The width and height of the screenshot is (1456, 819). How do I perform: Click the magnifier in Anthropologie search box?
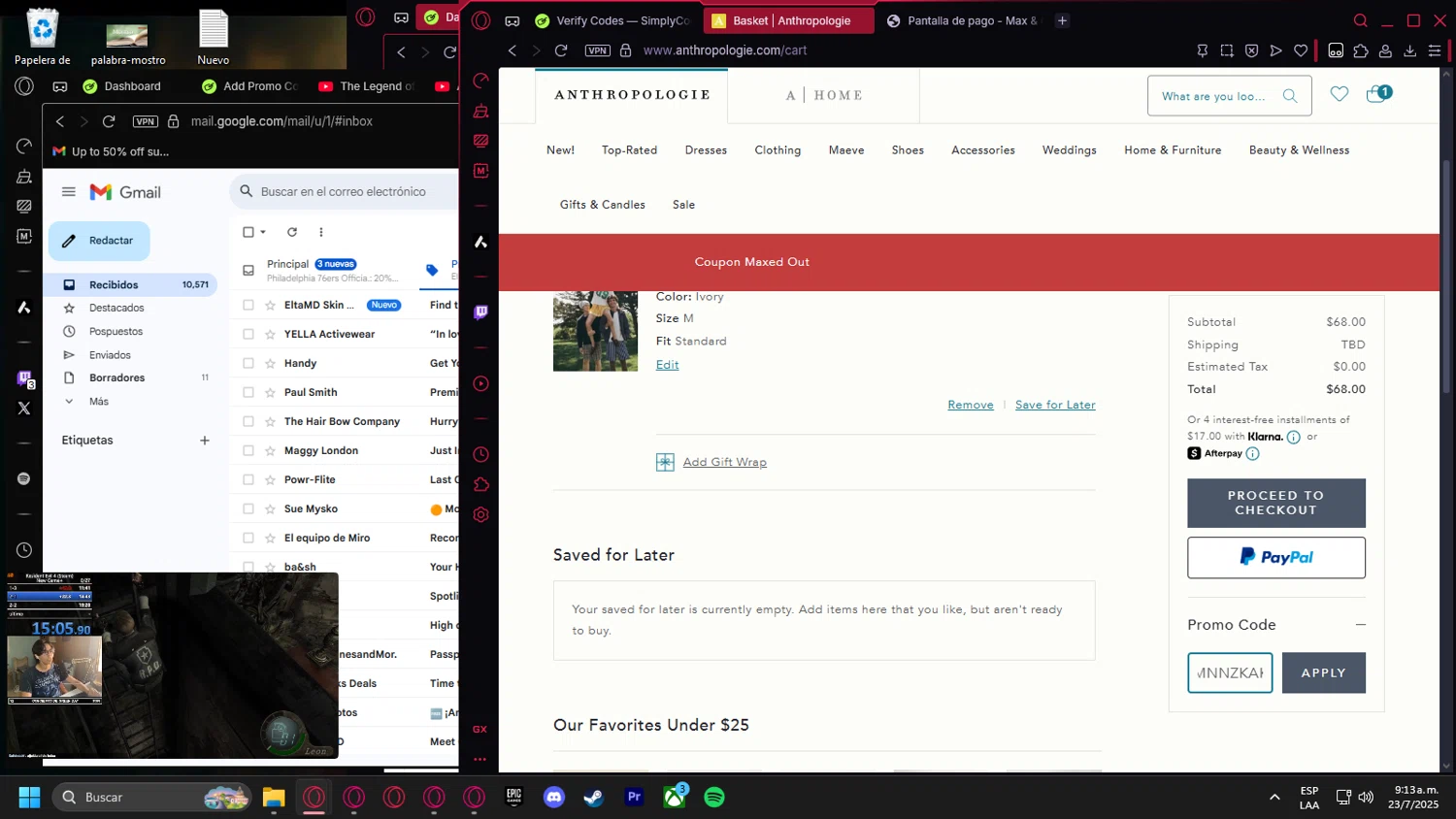coord(1290,96)
